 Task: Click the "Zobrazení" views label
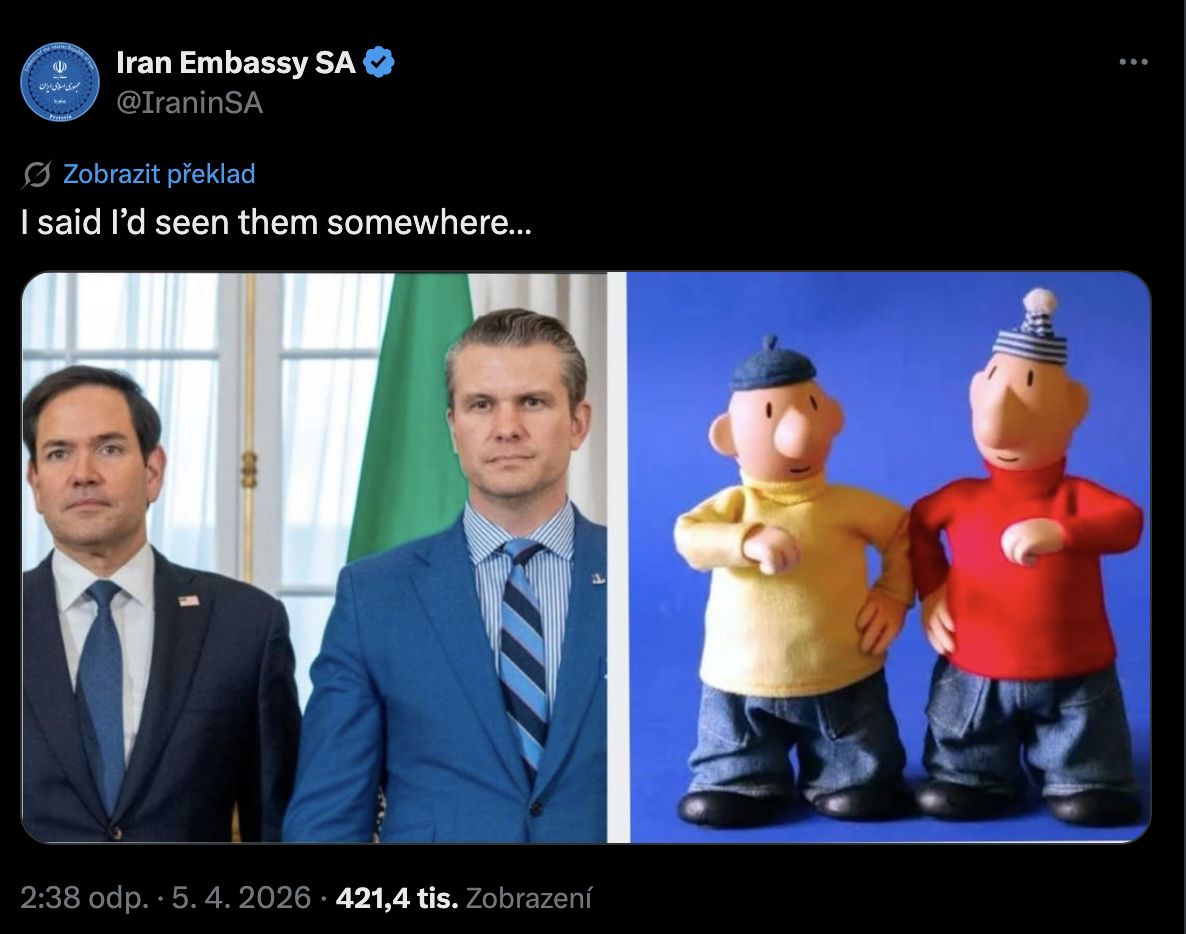529,898
